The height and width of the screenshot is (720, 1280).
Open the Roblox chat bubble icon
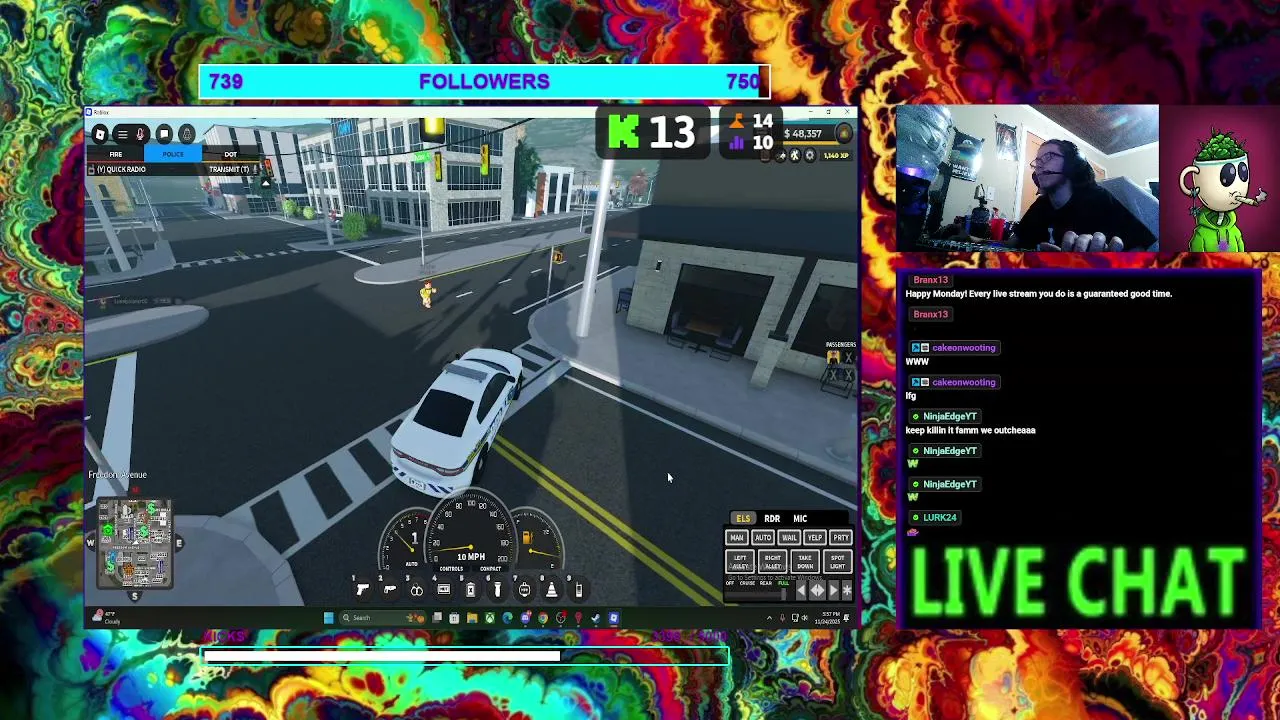pos(164,134)
